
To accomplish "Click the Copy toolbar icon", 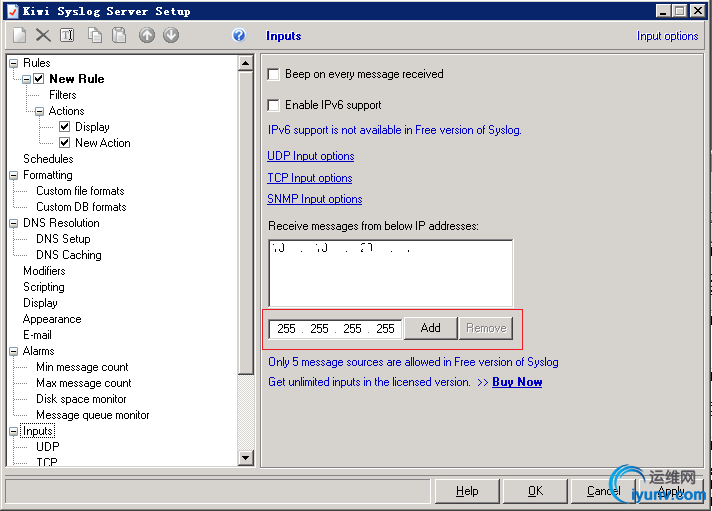I will click(x=95, y=35).
